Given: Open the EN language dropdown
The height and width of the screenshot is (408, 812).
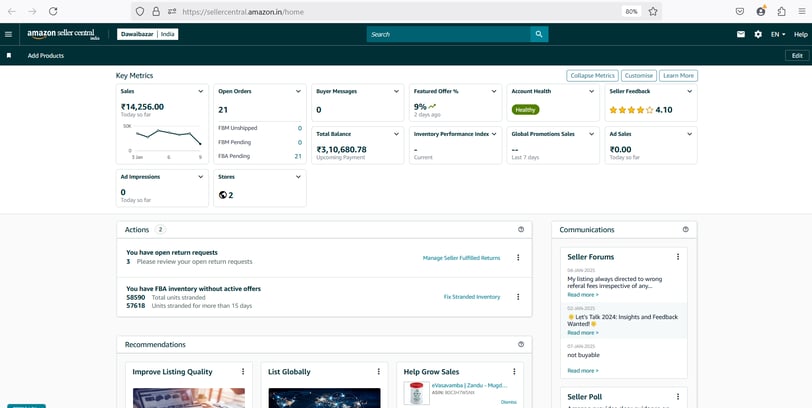Looking at the screenshot, I should point(778,34).
